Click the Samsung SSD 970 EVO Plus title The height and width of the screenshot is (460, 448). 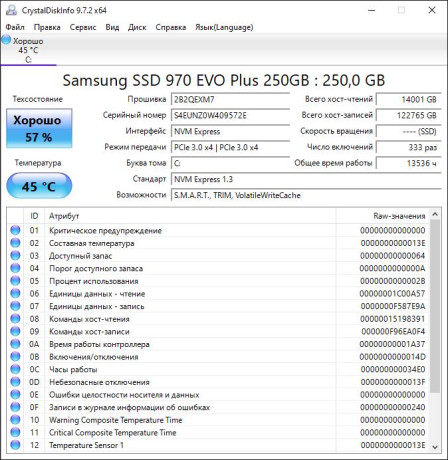224,80
